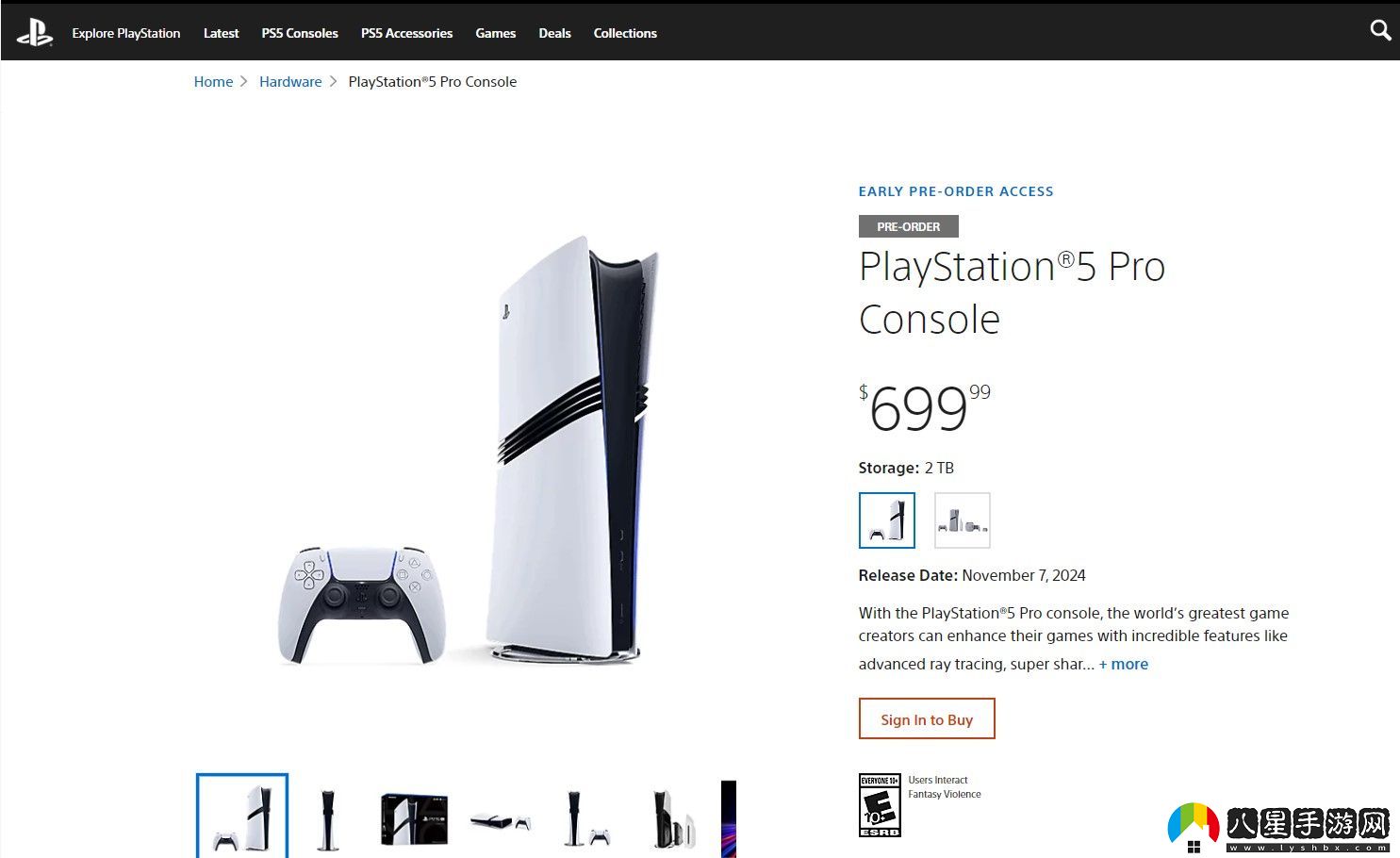Go to the Games menu item
Viewport: 1400px width, 858px height.
point(495,33)
